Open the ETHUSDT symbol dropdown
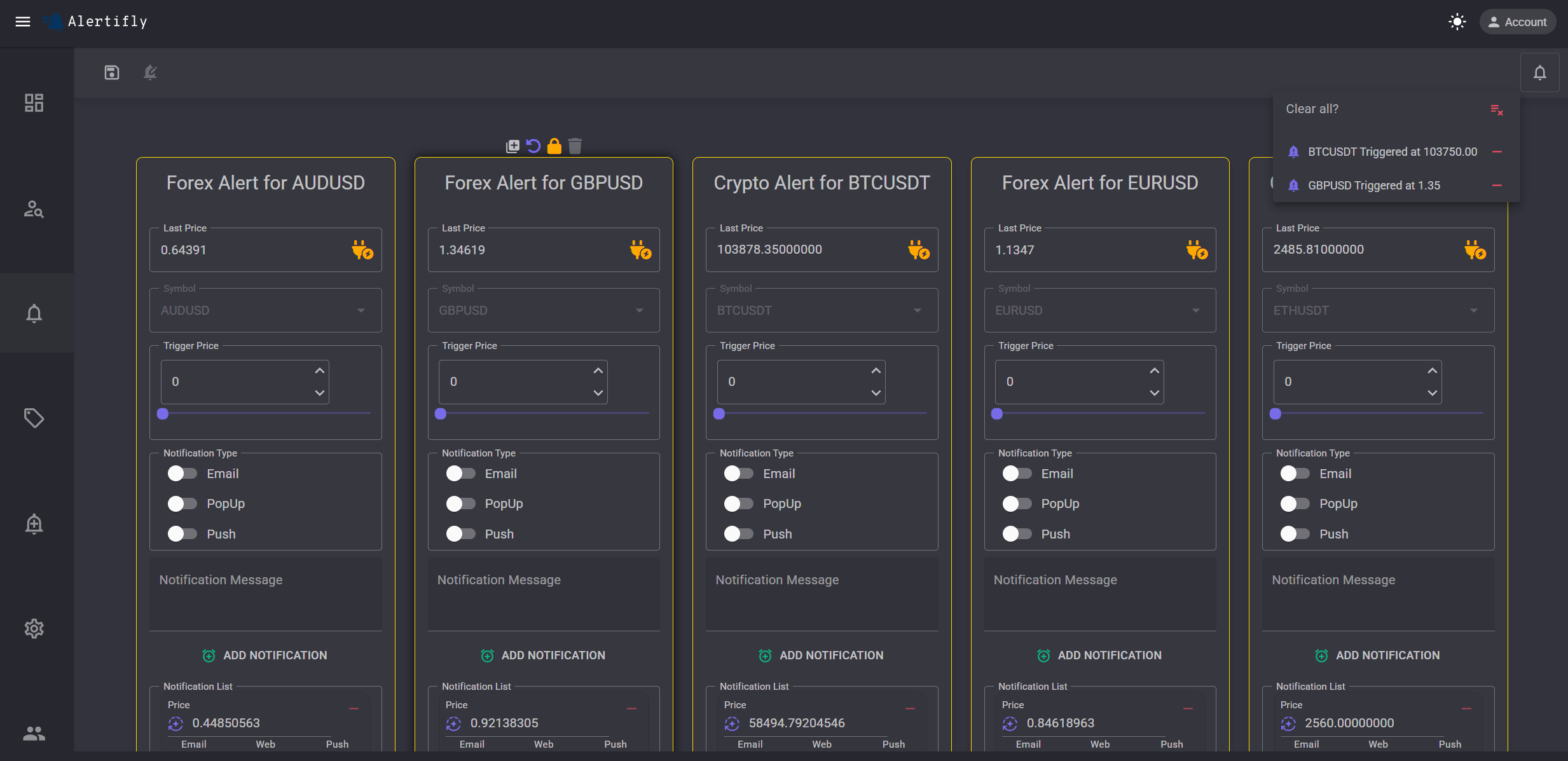Screen dimensions: 1568x761 coord(1379,310)
